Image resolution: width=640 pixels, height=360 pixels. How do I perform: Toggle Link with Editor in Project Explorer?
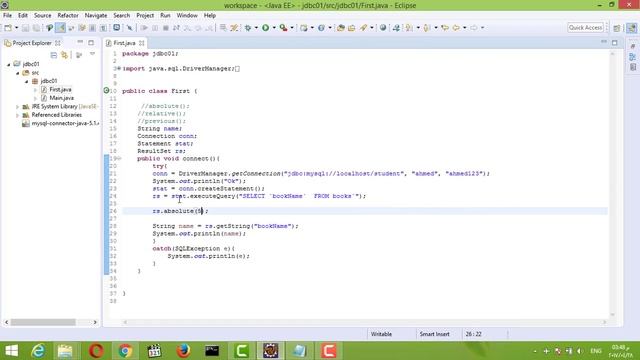click(64, 55)
